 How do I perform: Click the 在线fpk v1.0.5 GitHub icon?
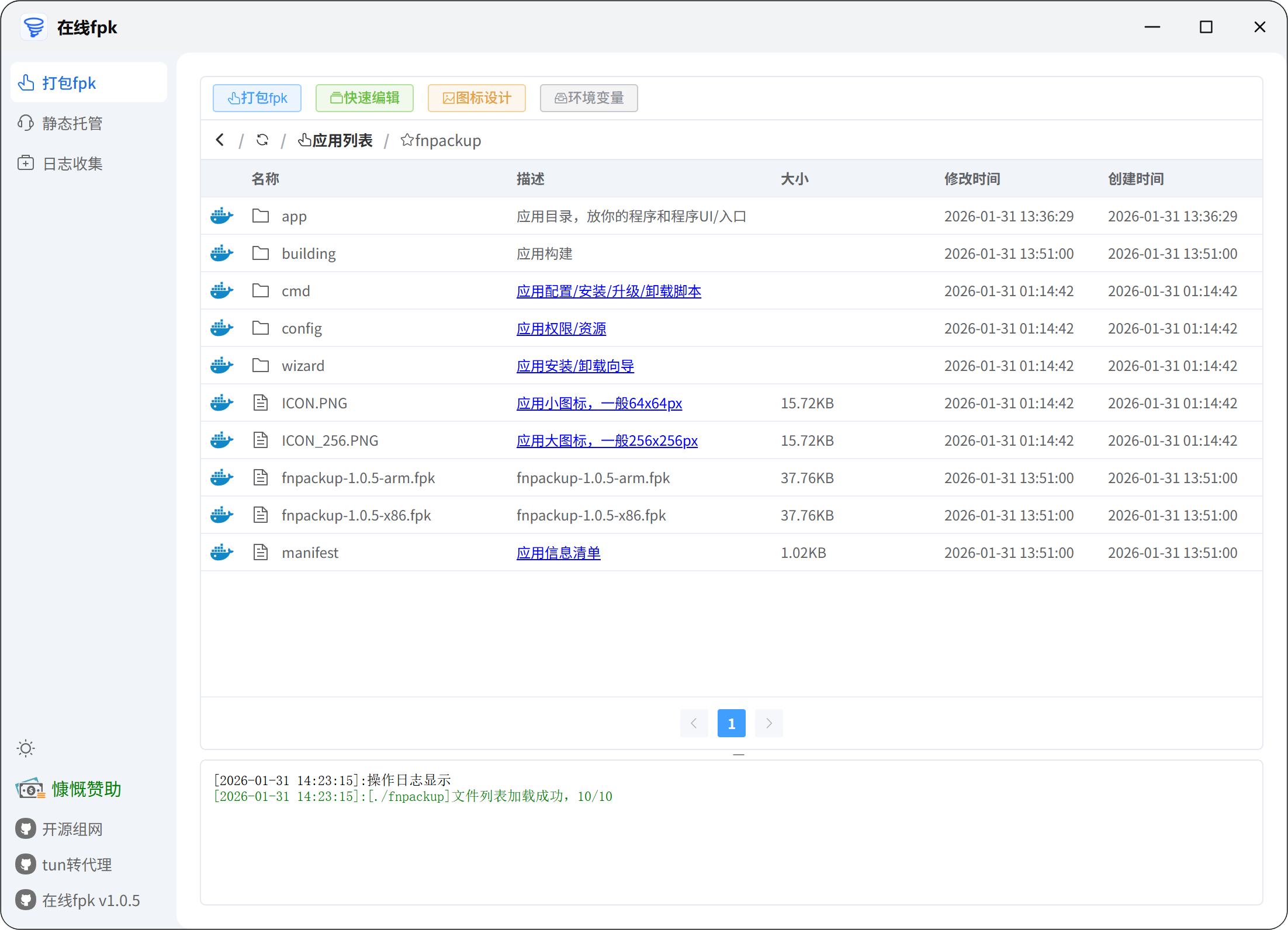[26, 900]
